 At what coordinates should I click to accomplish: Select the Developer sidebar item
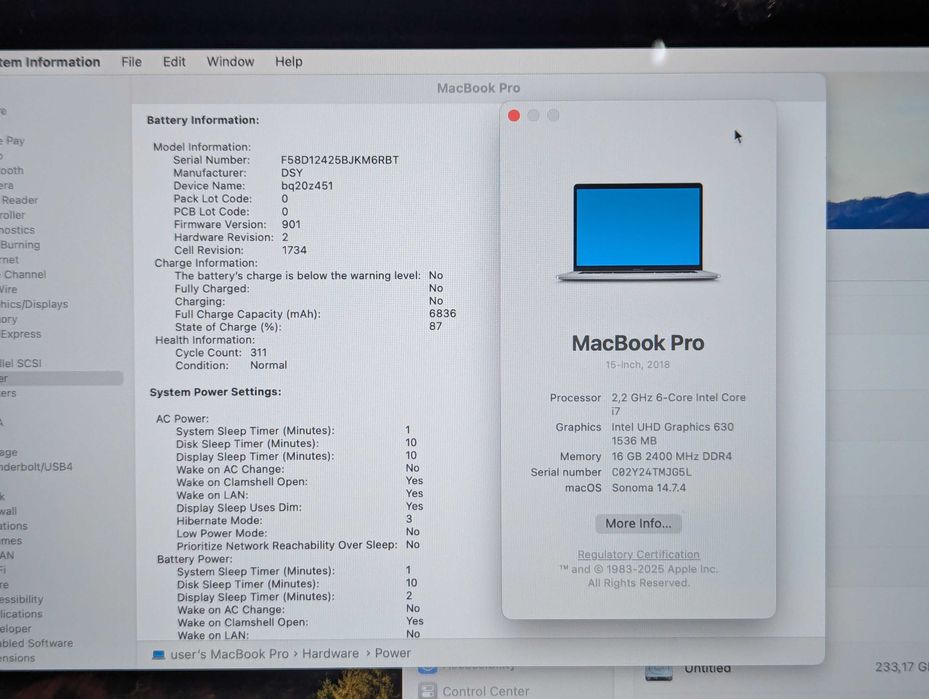[x=15, y=629]
